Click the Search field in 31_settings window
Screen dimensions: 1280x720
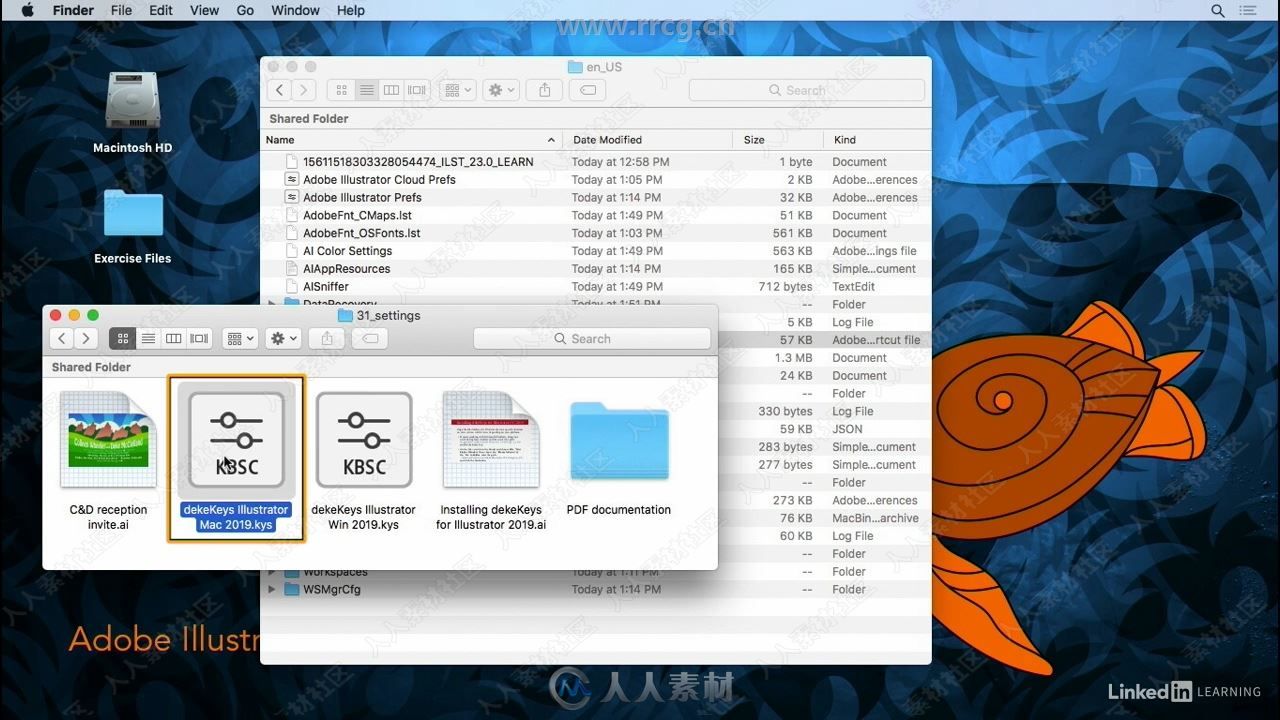592,339
